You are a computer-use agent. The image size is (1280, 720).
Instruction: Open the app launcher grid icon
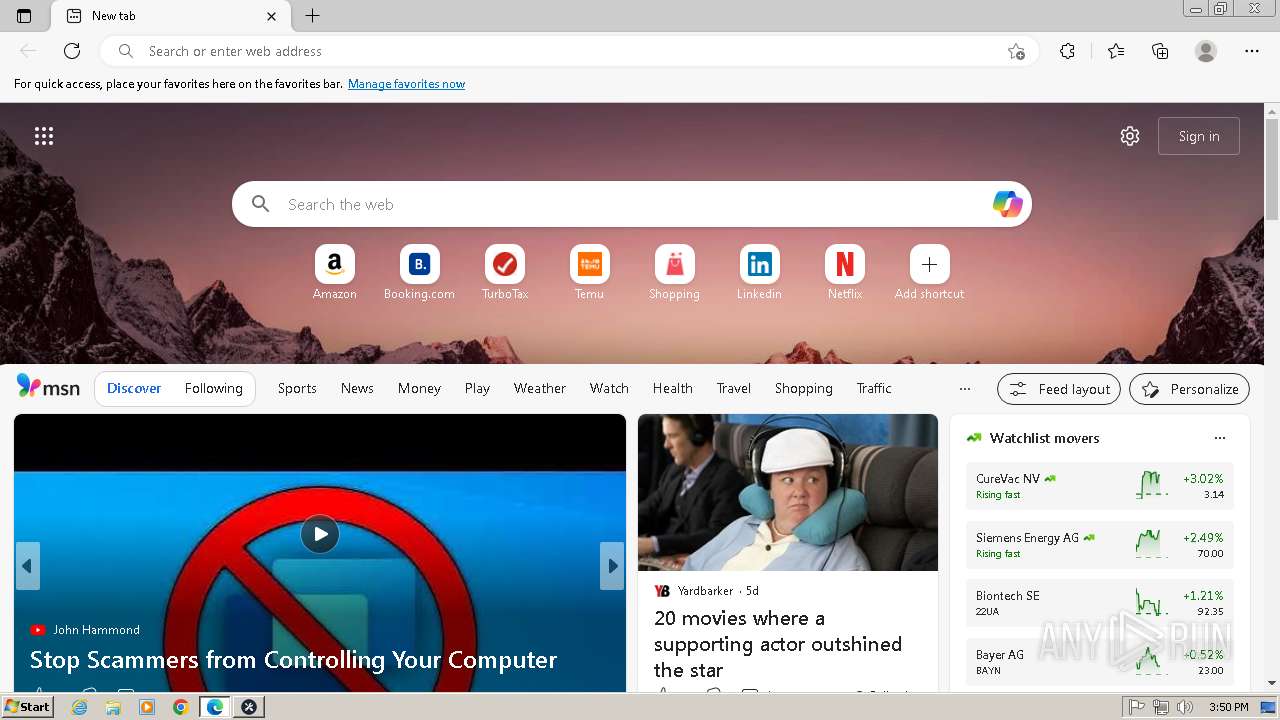click(44, 136)
